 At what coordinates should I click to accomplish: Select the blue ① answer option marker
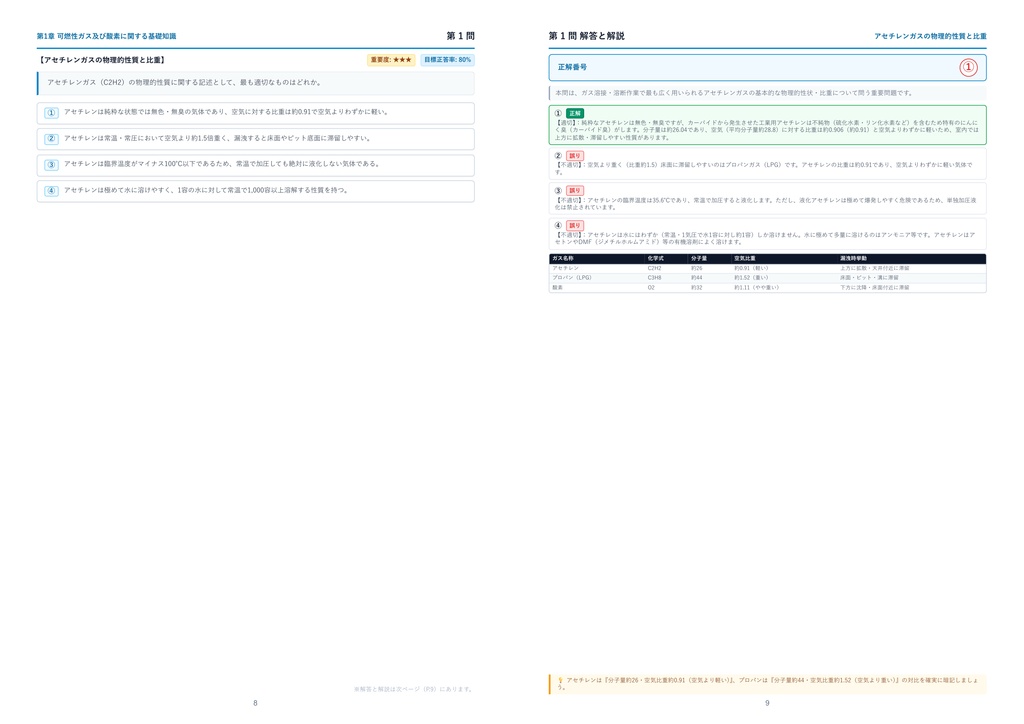[x=51, y=113]
